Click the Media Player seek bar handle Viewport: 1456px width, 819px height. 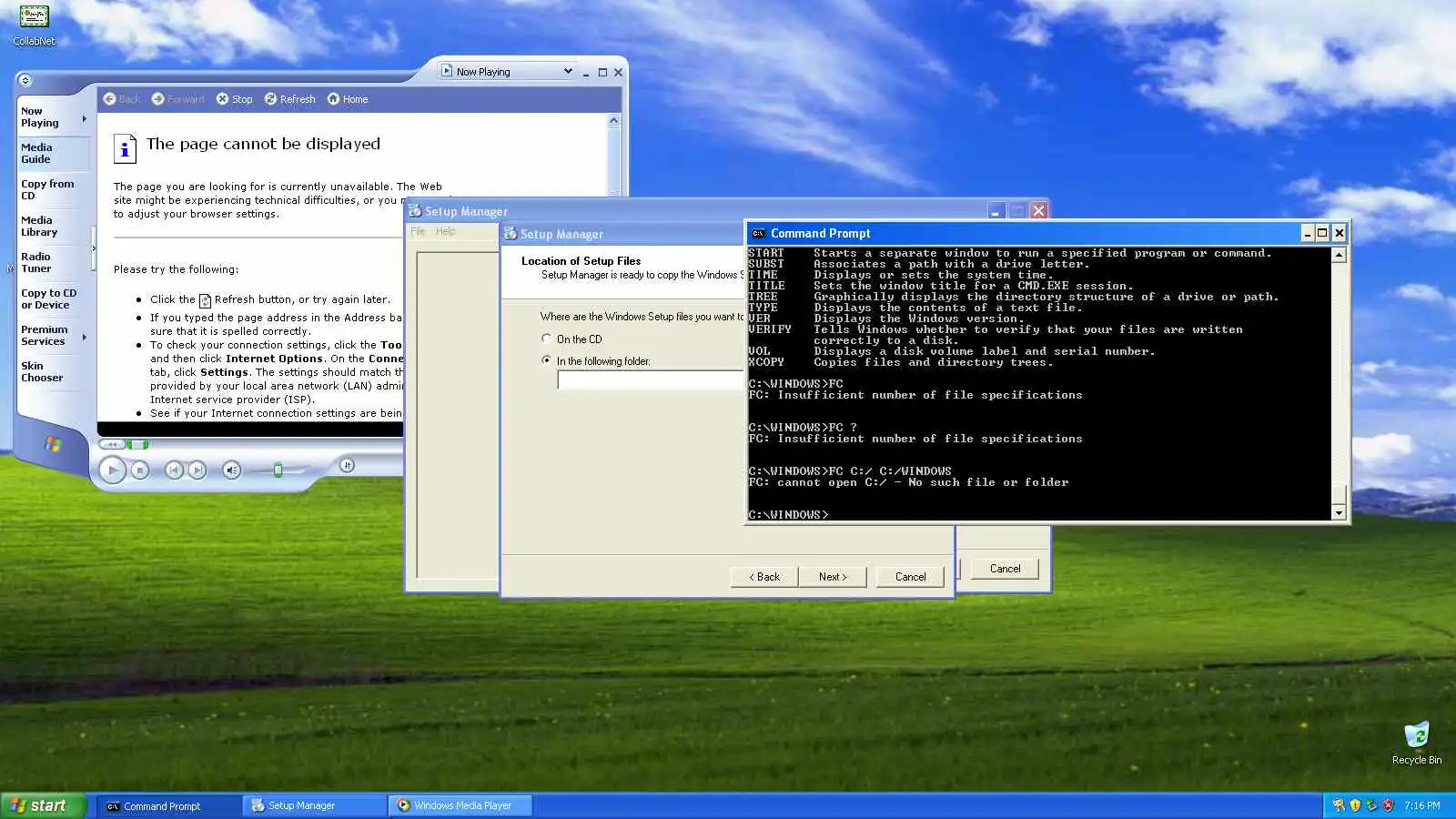point(138,444)
